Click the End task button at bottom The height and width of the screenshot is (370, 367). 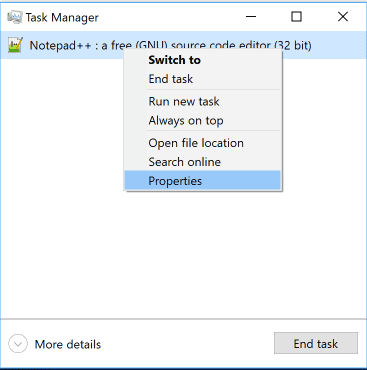(316, 344)
